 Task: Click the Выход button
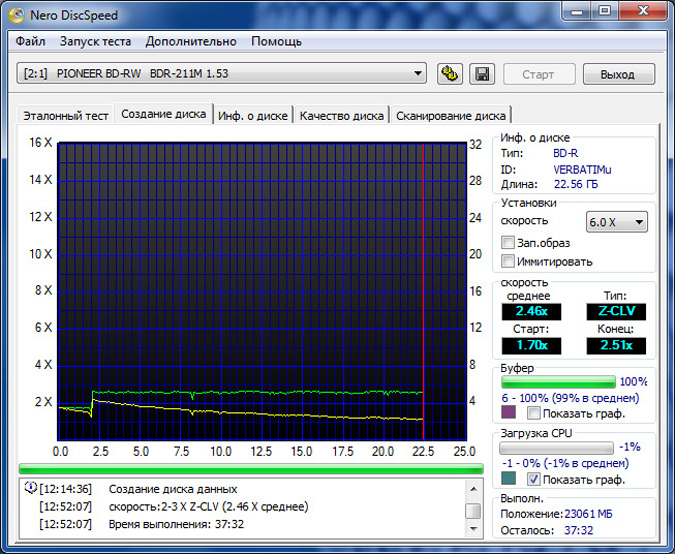(x=619, y=74)
